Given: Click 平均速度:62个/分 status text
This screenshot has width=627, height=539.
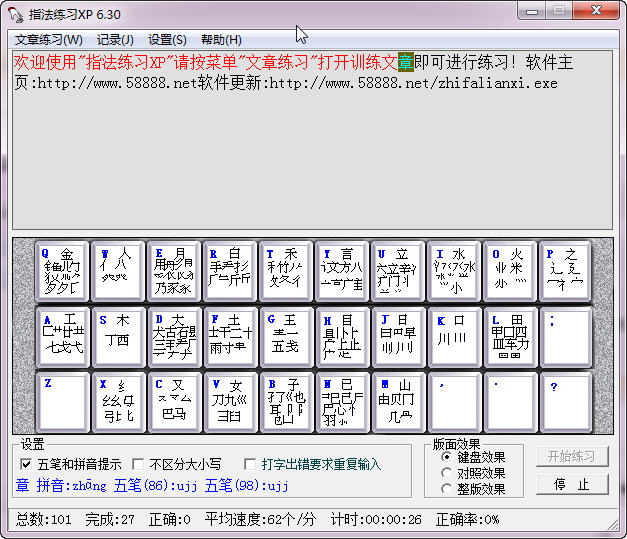Looking at the screenshot, I should (x=260, y=520).
